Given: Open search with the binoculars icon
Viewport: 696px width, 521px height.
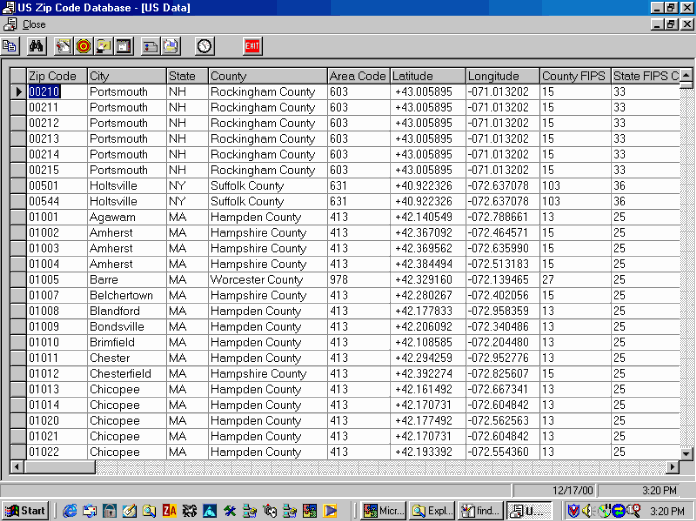Looking at the screenshot, I should coord(37,46).
